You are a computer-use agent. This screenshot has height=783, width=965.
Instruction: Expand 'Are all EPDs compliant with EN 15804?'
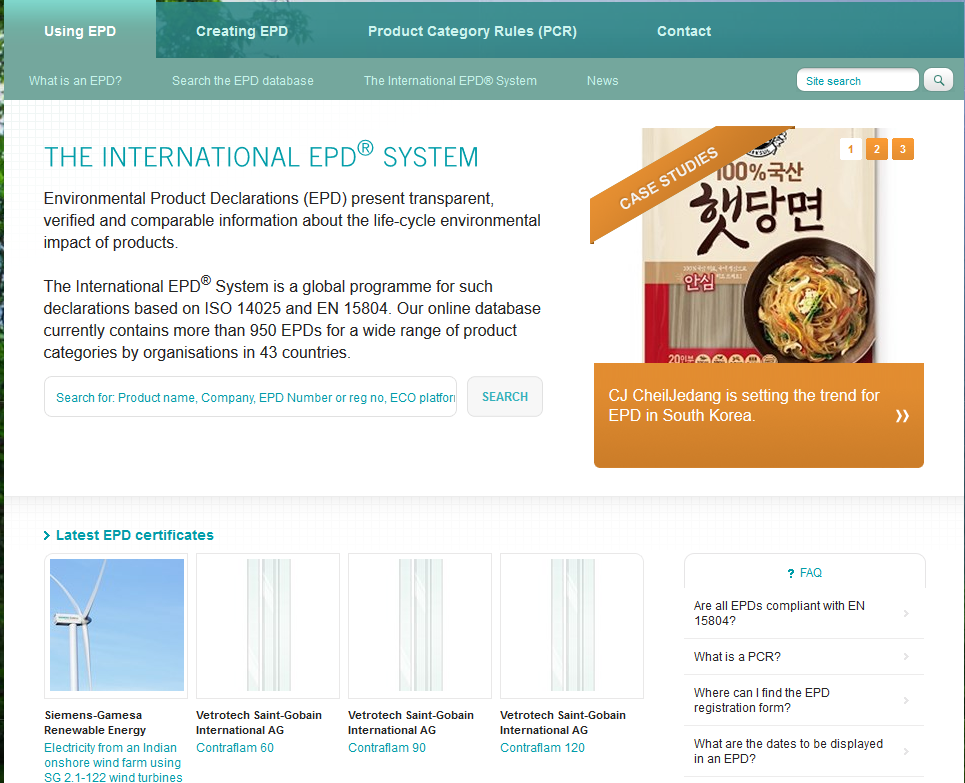[x=804, y=613]
